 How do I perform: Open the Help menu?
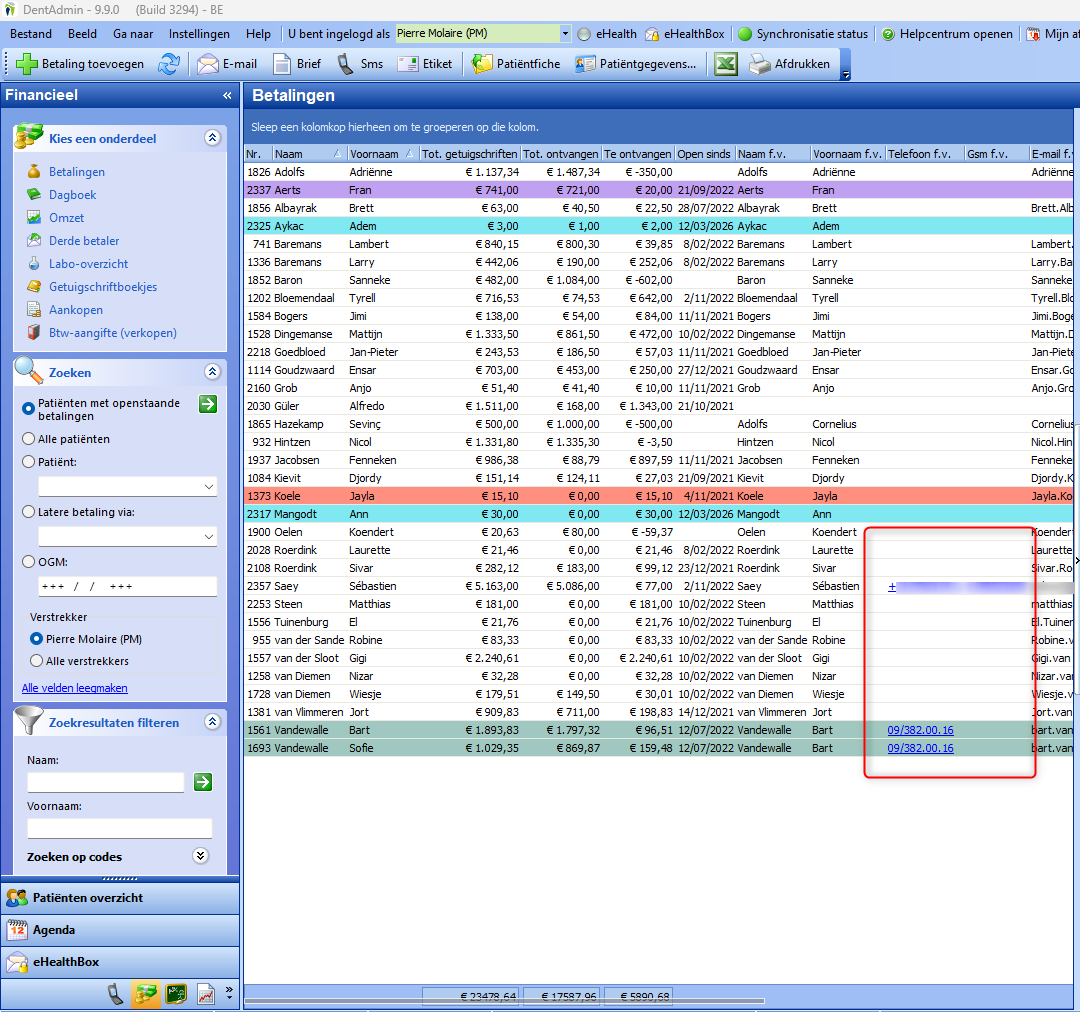pyautogui.click(x=258, y=34)
